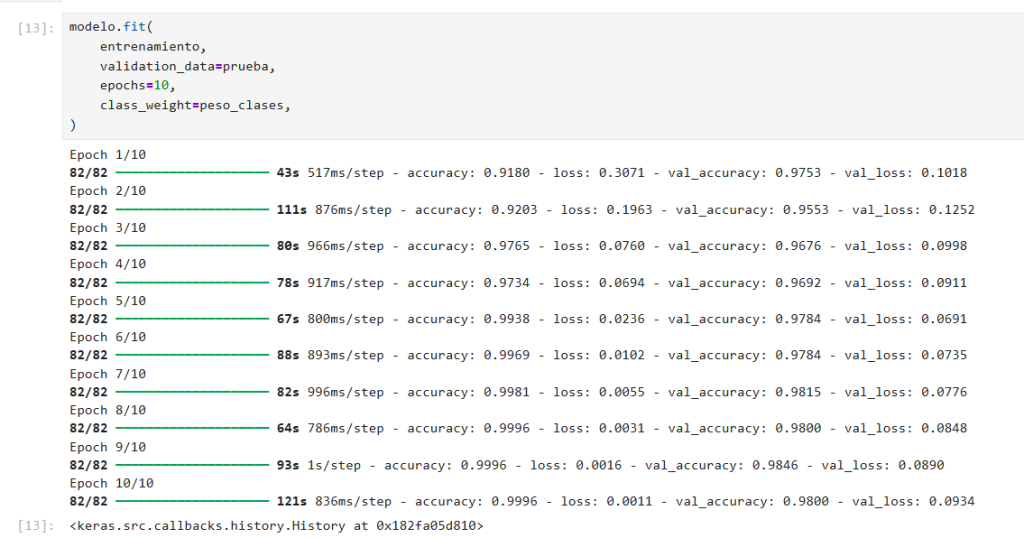1024x538 pixels.
Task: Click the Epoch 3/10 accuracy 0.9765 value
Action: click(x=507, y=246)
